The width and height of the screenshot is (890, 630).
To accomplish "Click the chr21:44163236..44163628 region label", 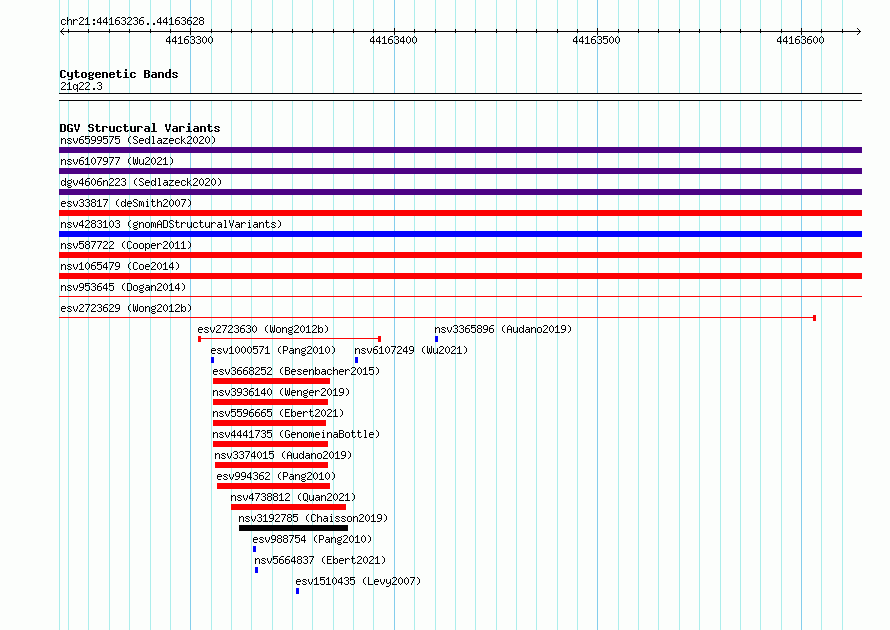I will (132, 21).
